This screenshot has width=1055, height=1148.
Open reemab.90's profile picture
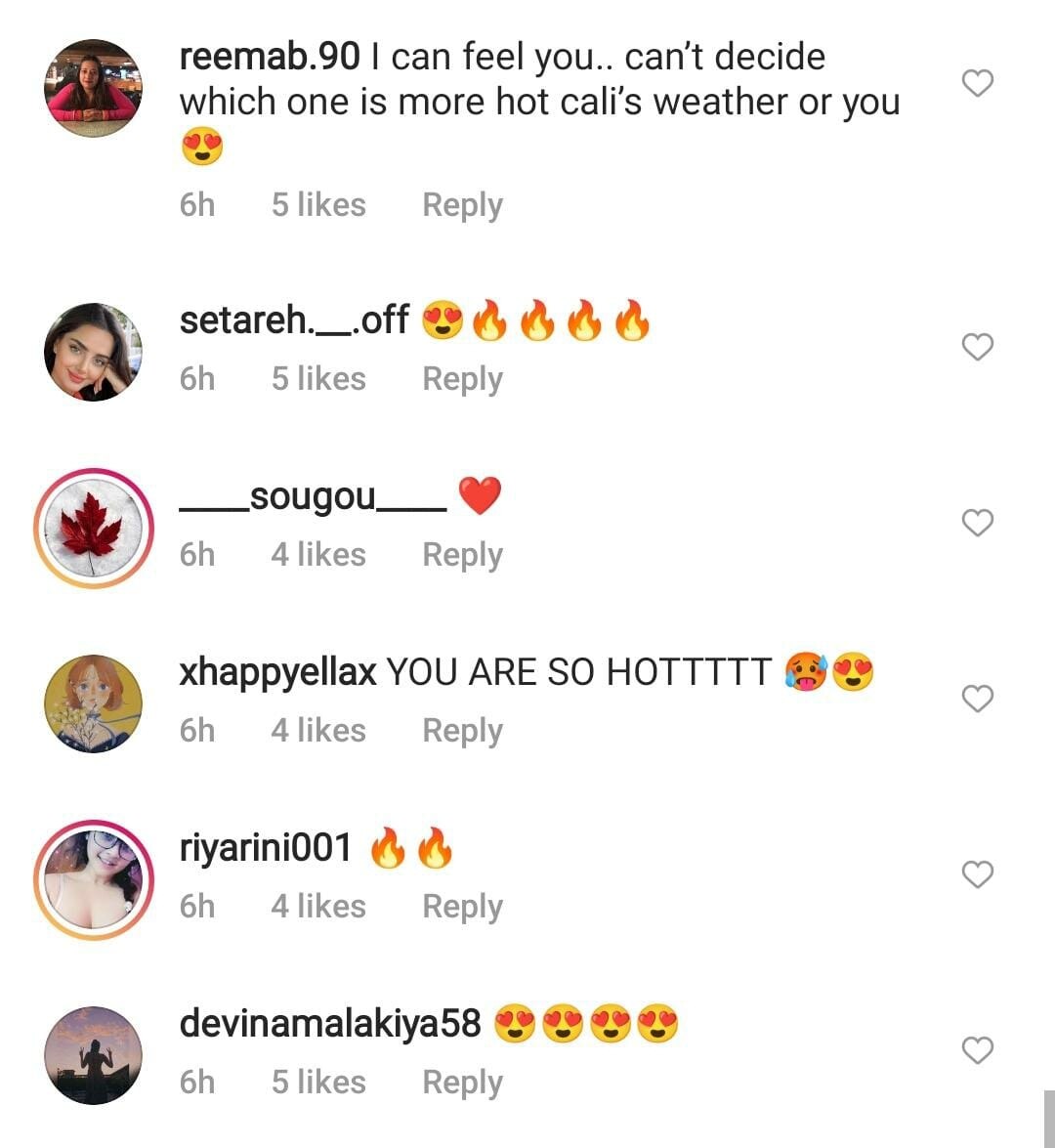click(x=93, y=88)
